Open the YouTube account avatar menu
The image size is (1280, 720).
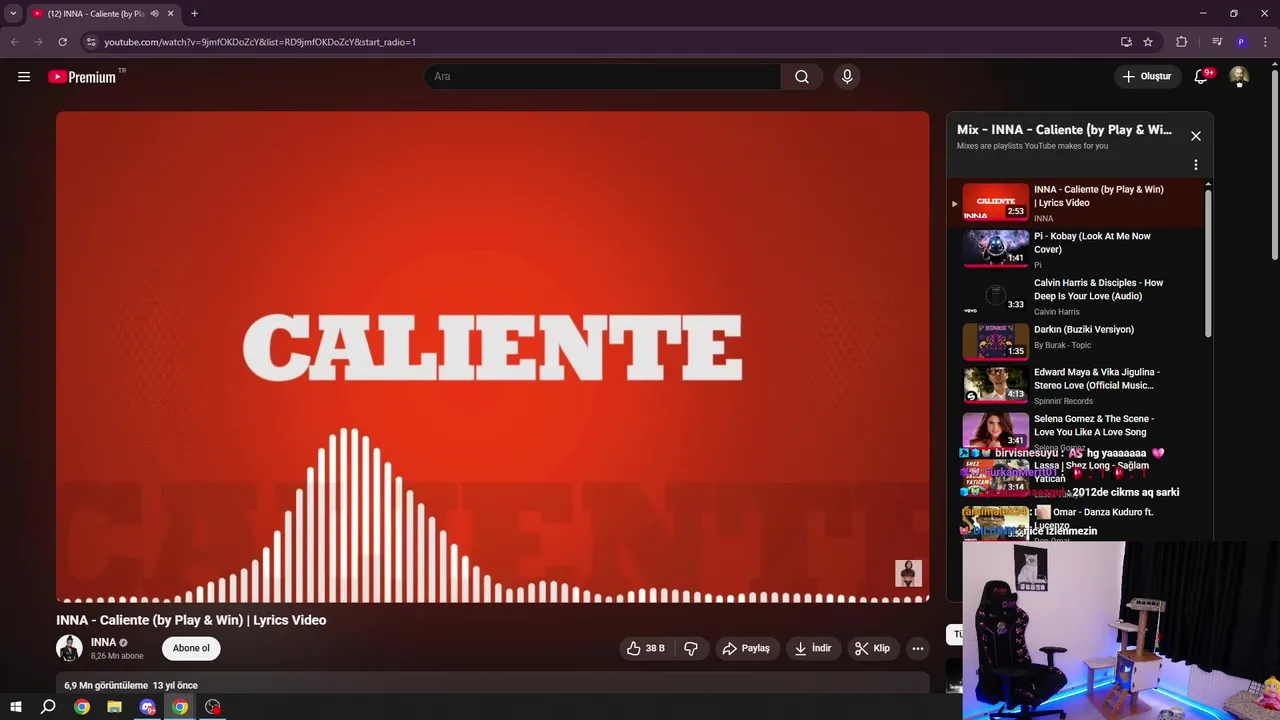click(1239, 77)
